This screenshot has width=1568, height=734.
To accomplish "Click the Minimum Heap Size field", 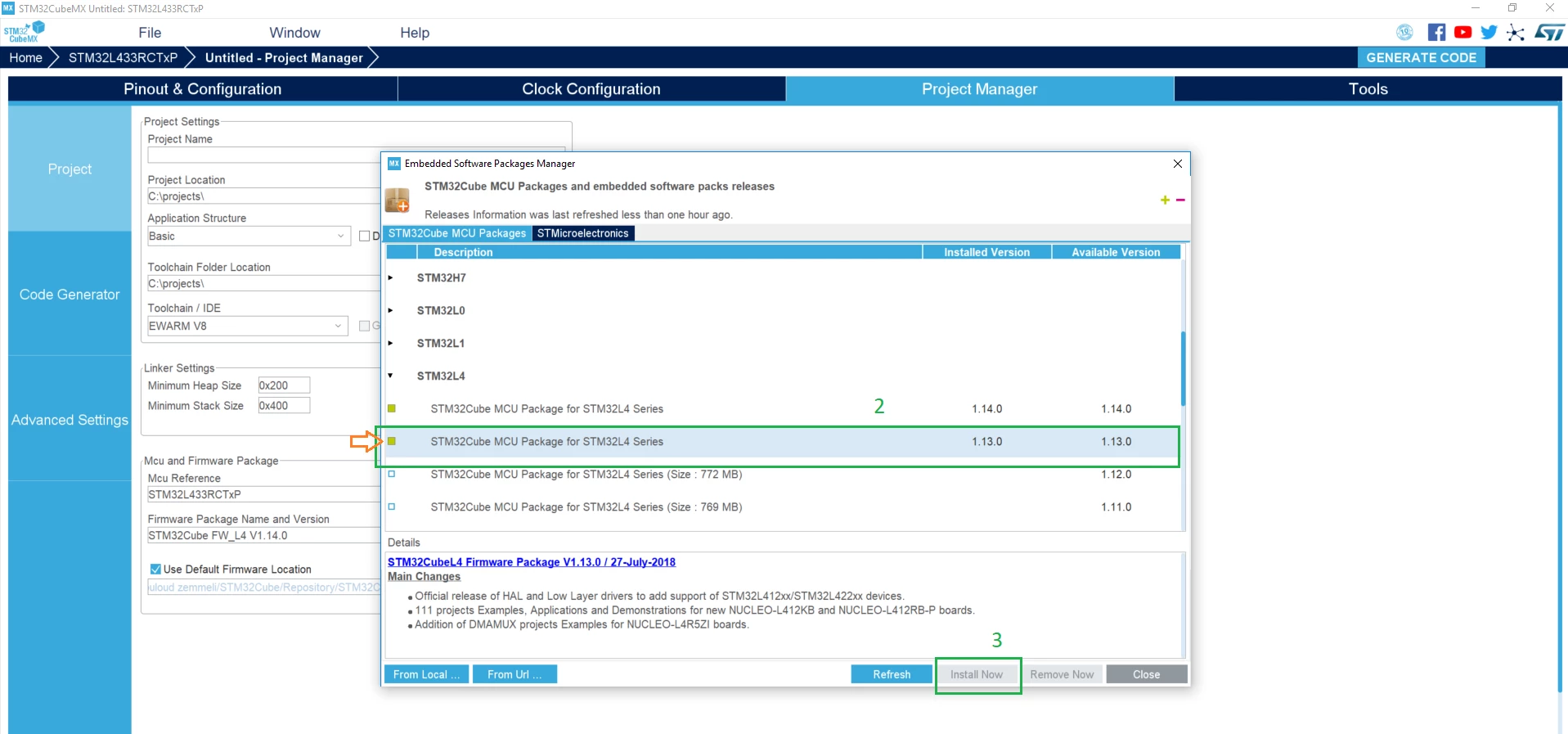I will click(284, 385).
